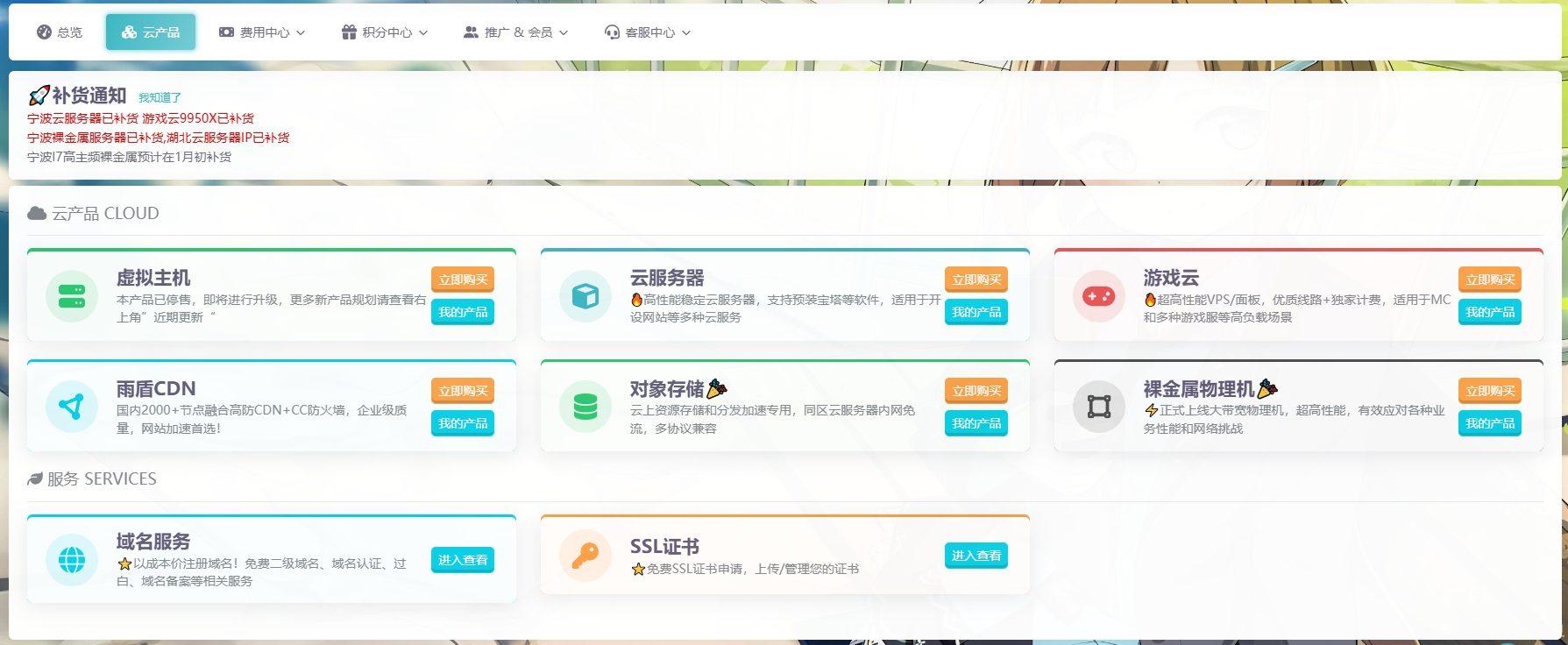
Task: Click the 客服中心 headset icon
Action: [612, 32]
